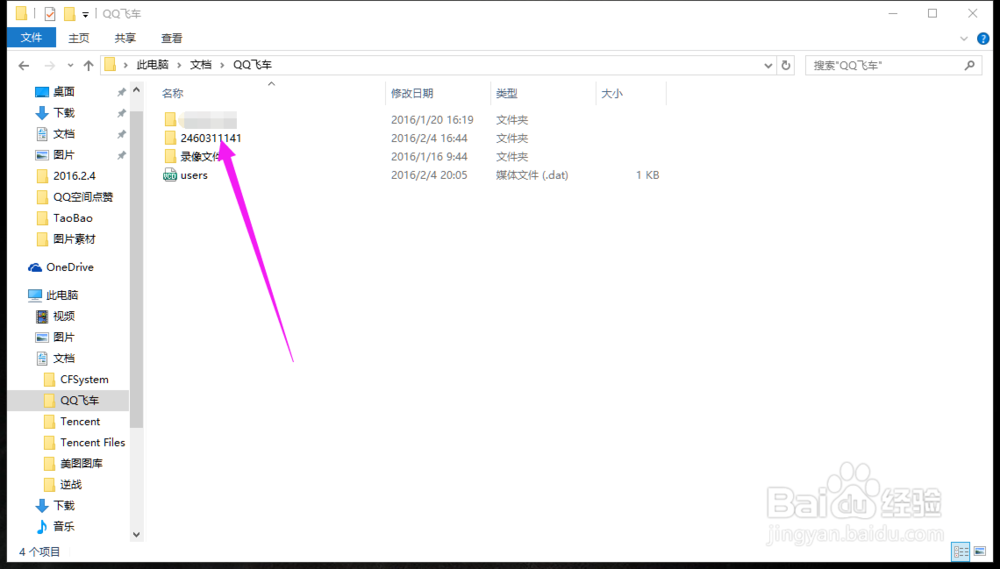1000x569 pixels.
Task: Click QQ飞车 in the address path
Action: click(x=253, y=64)
